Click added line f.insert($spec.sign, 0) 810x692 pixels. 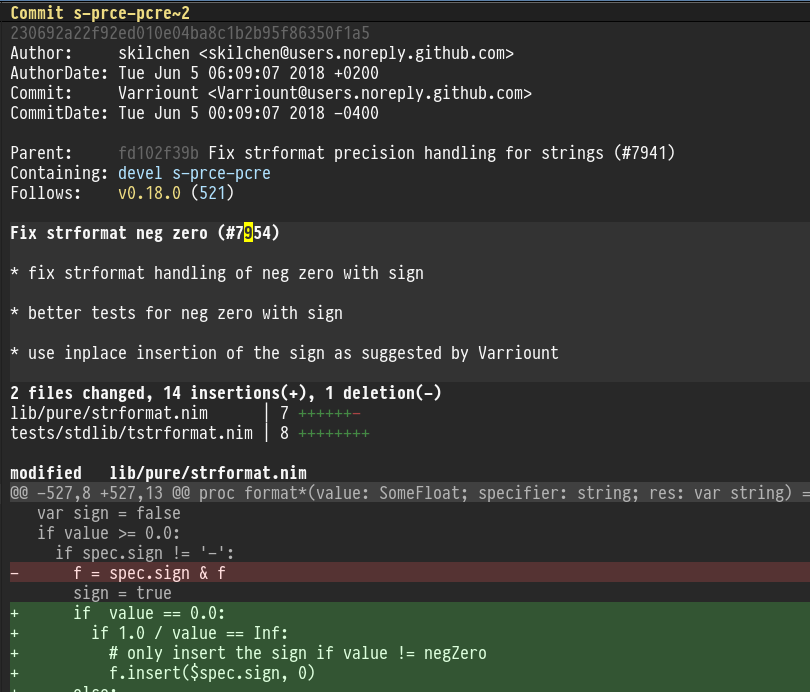[410, 673]
